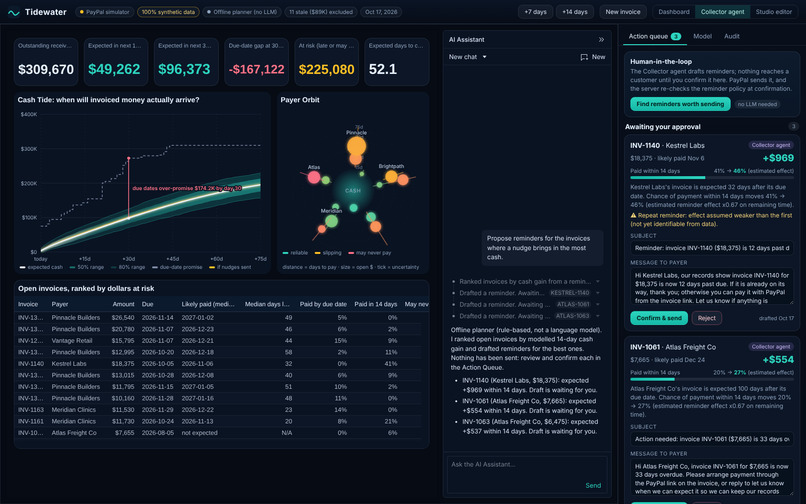This screenshot has width=806, height=504.
Task: Click the At risk $225,080 card
Action: [x=326, y=62]
